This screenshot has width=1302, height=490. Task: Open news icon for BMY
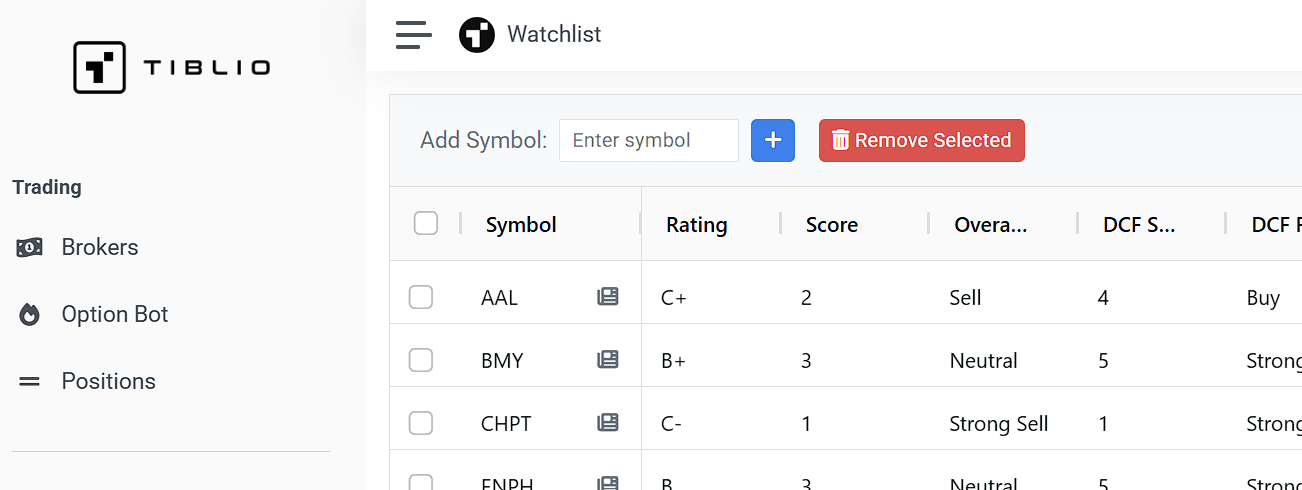(x=608, y=360)
